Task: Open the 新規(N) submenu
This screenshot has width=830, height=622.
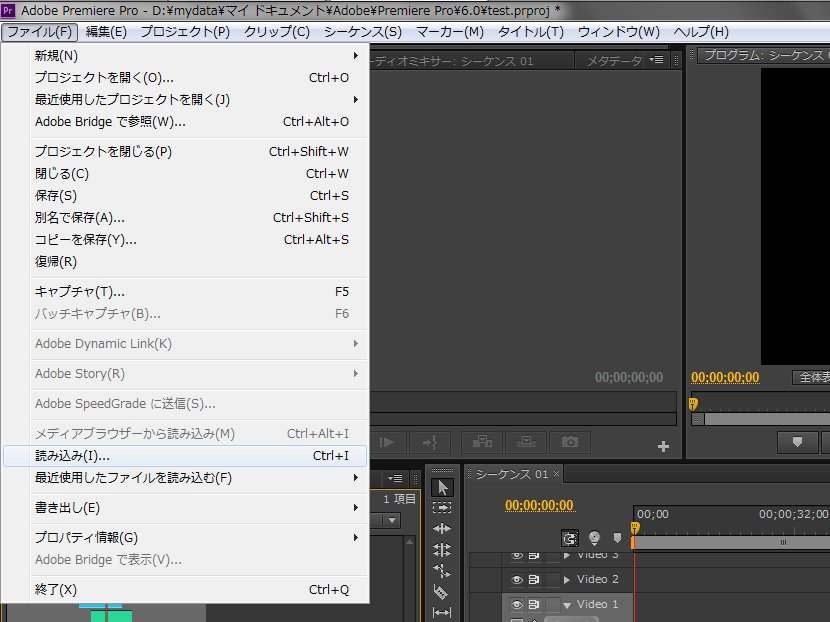Action: click(x=186, y=56)
